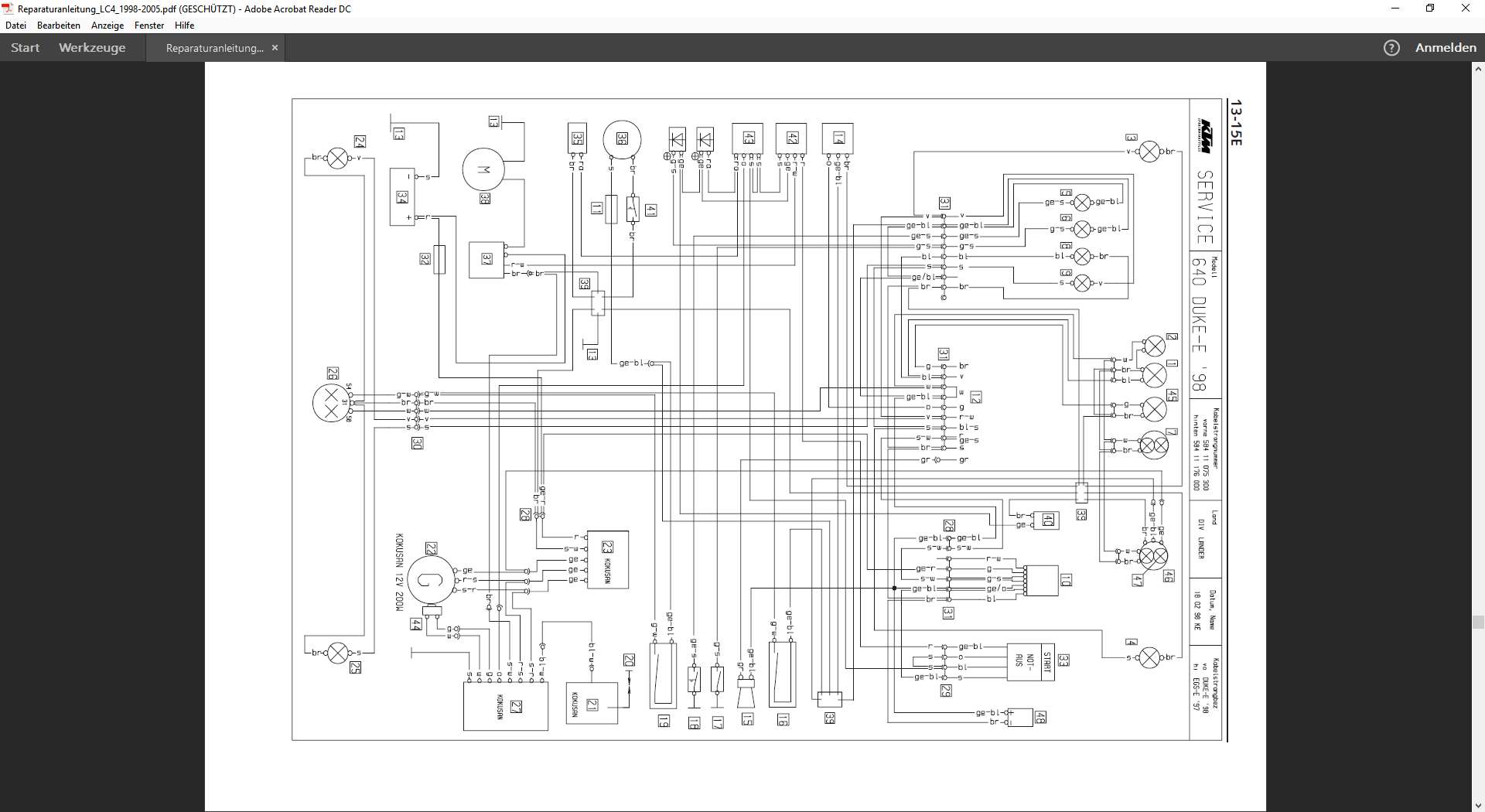Click the scroll up arrow
The image size is (1485, 812).
[x=1478, y=69]
